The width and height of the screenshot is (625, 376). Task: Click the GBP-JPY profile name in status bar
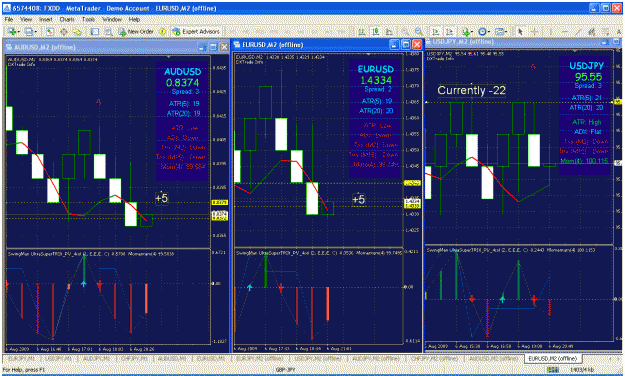point(285,370)
